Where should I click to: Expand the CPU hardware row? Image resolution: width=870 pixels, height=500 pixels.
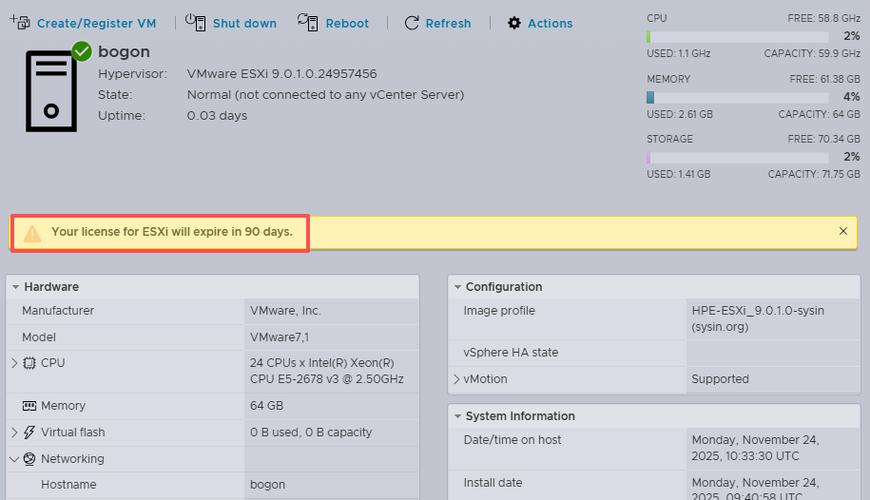tap(14, 363)
